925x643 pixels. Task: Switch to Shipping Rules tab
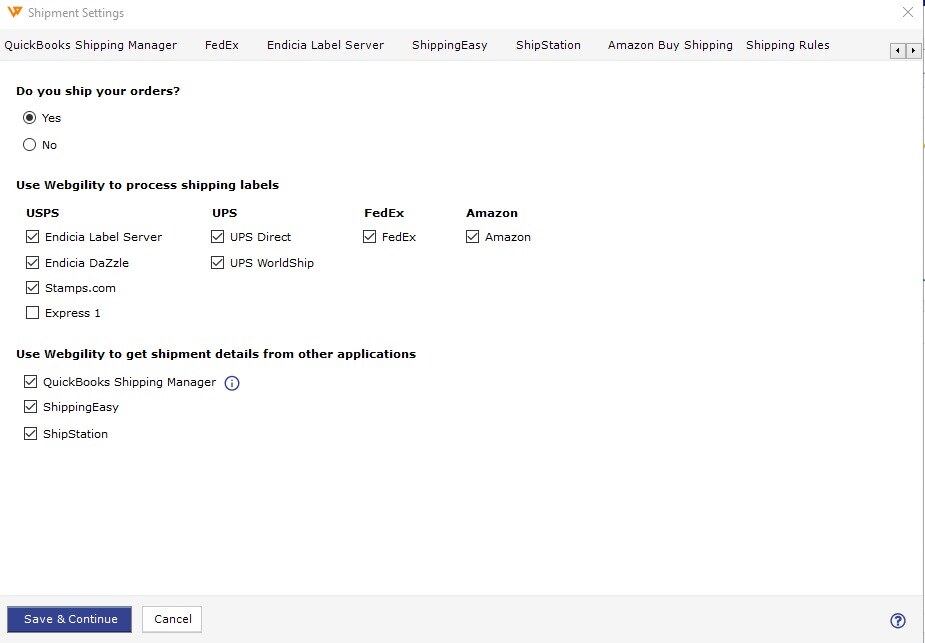pyautogui.click(x=788, y=45)
